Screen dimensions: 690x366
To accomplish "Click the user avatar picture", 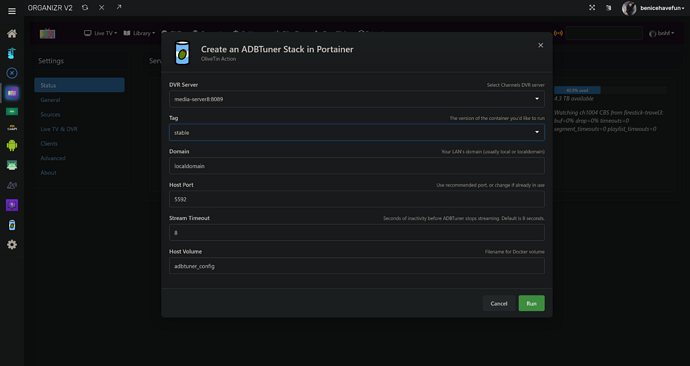I will 629,8.
